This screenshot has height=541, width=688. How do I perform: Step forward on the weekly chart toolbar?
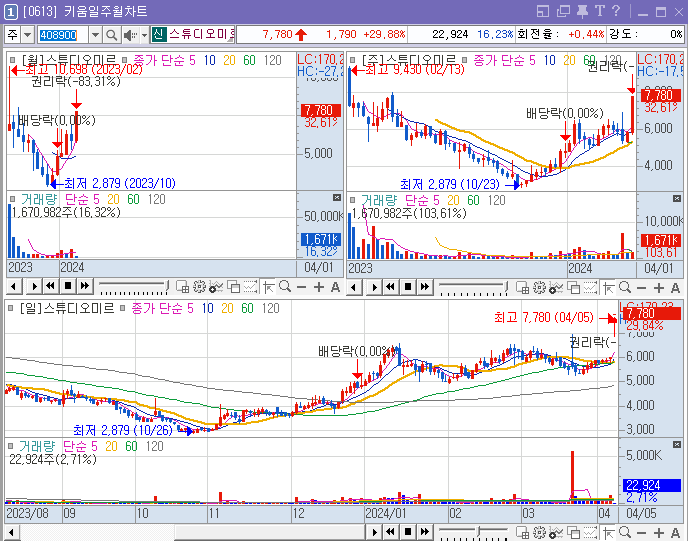(x=374, y=288)
